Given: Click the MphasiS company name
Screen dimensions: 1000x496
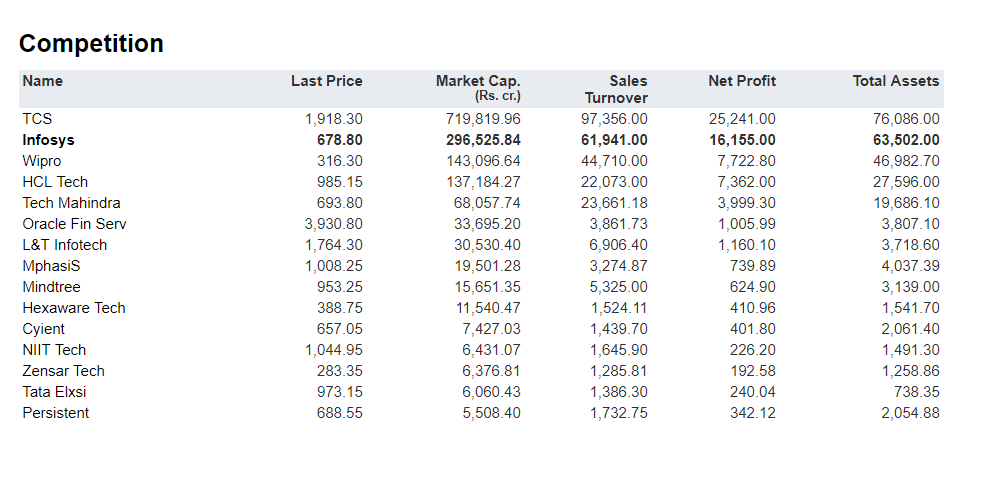Looking at the screenshot, I should click(51, 266).
